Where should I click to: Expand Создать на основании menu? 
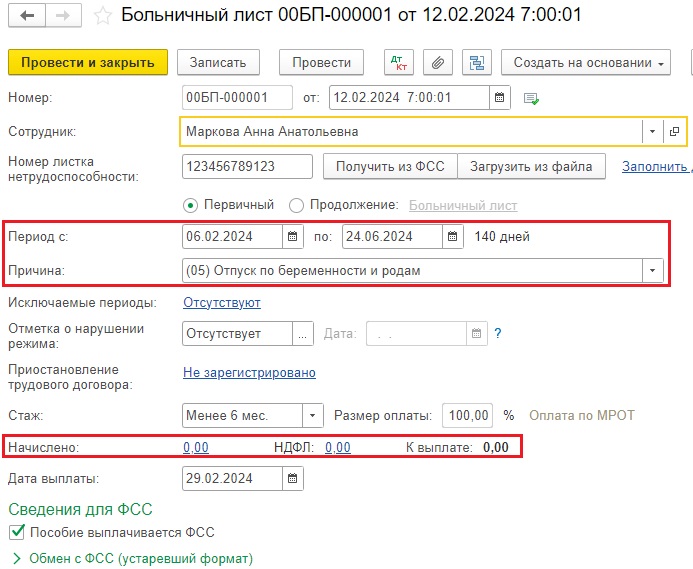(x=586, y=63)
